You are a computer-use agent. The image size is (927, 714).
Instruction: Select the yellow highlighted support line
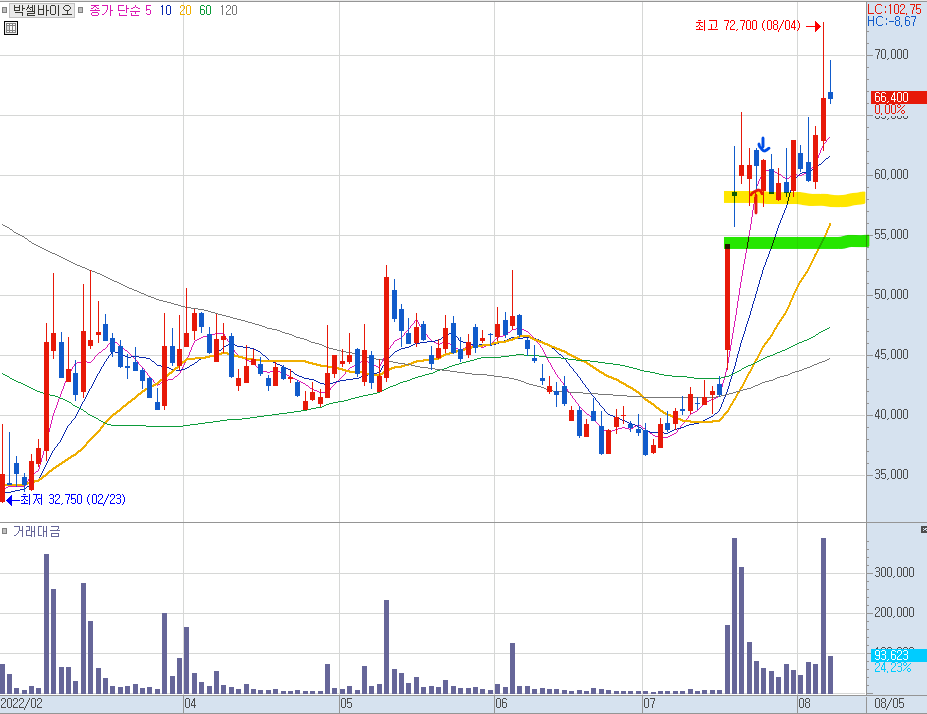pos(794,199)
